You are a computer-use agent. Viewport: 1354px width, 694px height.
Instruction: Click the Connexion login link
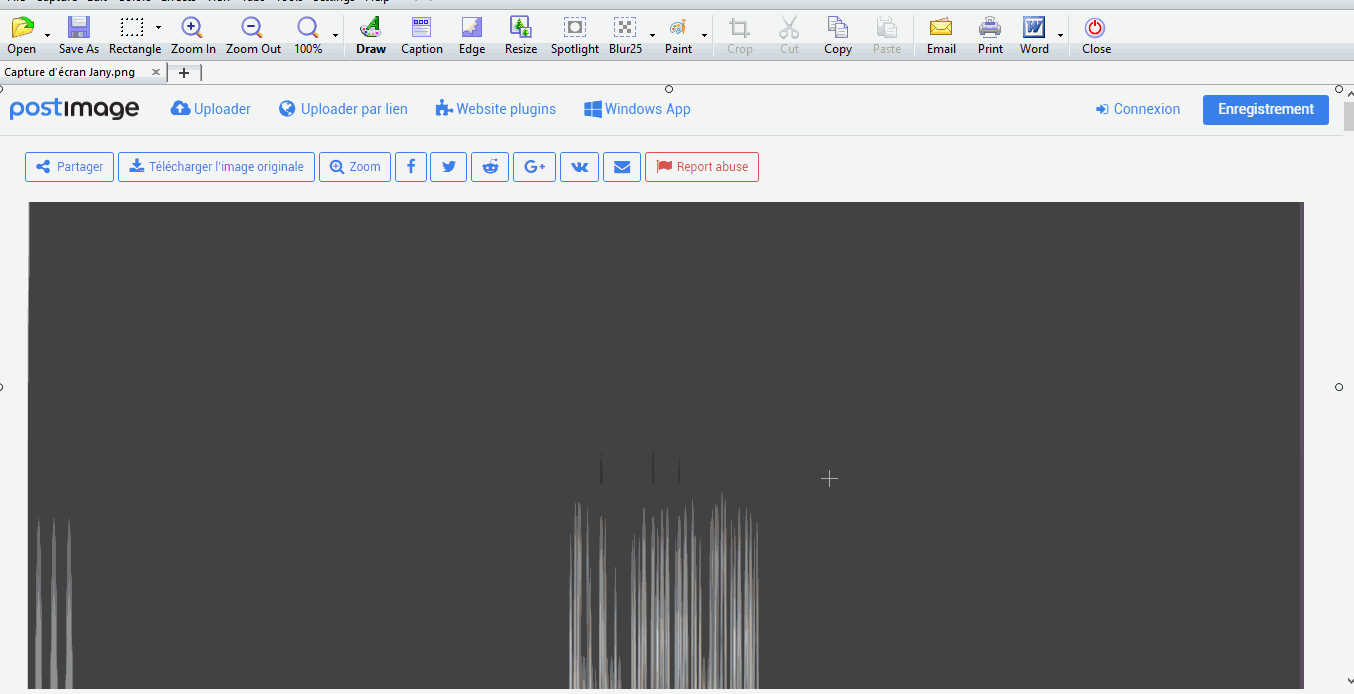coord(1138,109)
